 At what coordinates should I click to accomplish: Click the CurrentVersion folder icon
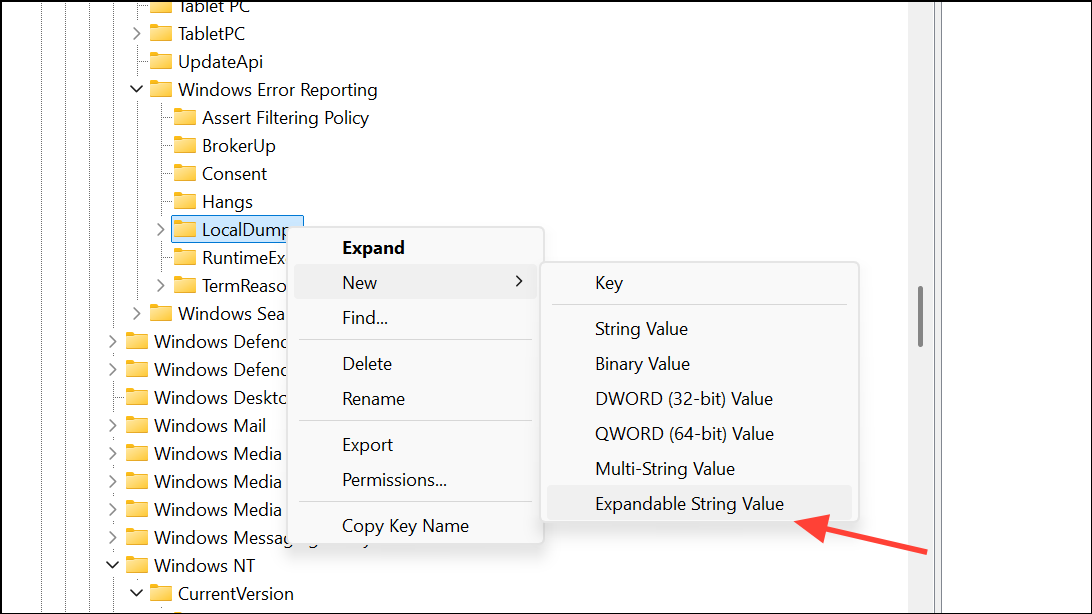tap(160, 593)
